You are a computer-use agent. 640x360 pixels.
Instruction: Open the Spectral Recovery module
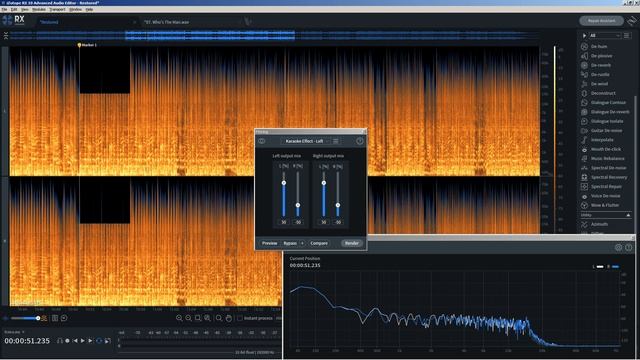point(609,177)
